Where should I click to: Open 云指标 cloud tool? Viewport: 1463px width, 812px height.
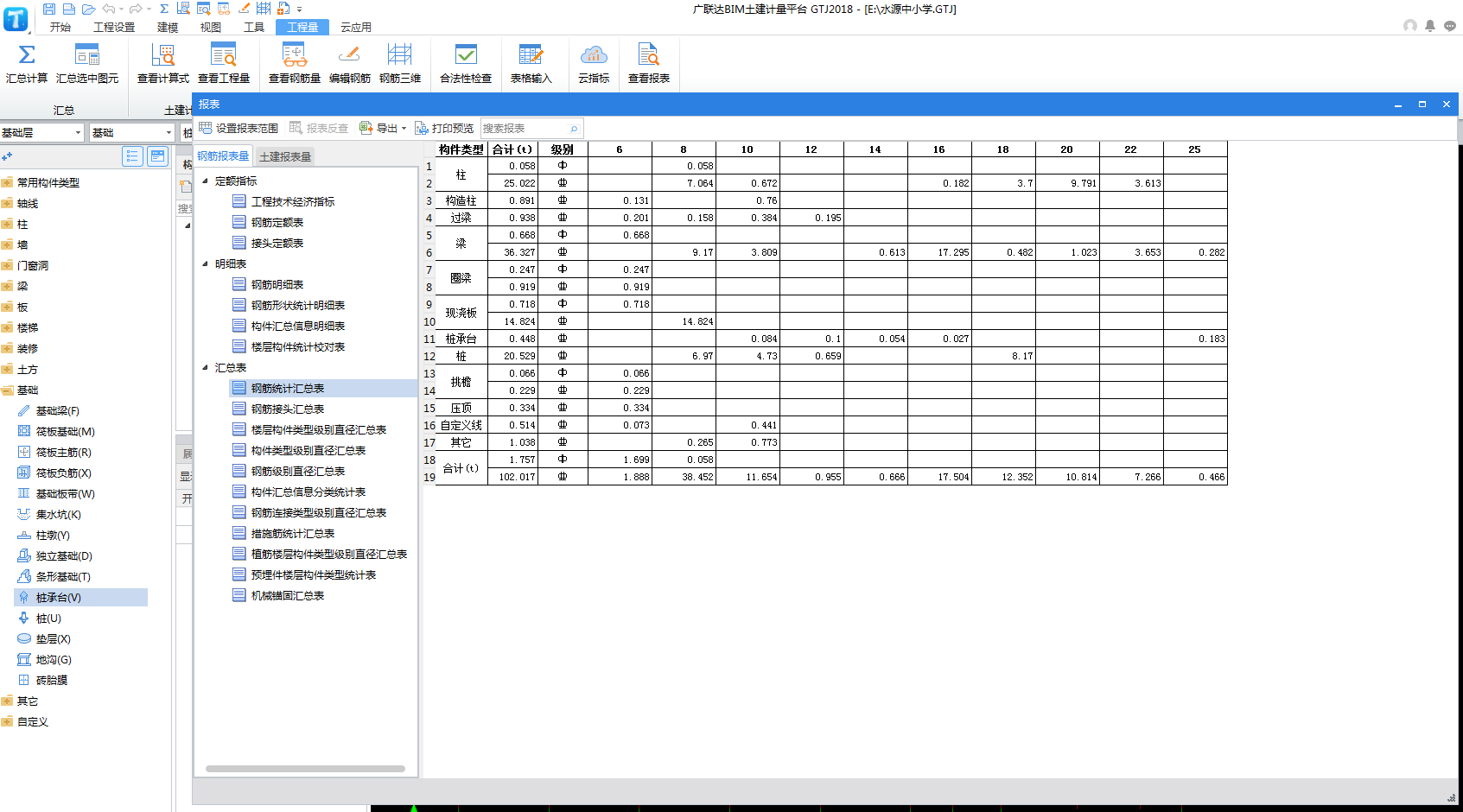click(594, 64)
